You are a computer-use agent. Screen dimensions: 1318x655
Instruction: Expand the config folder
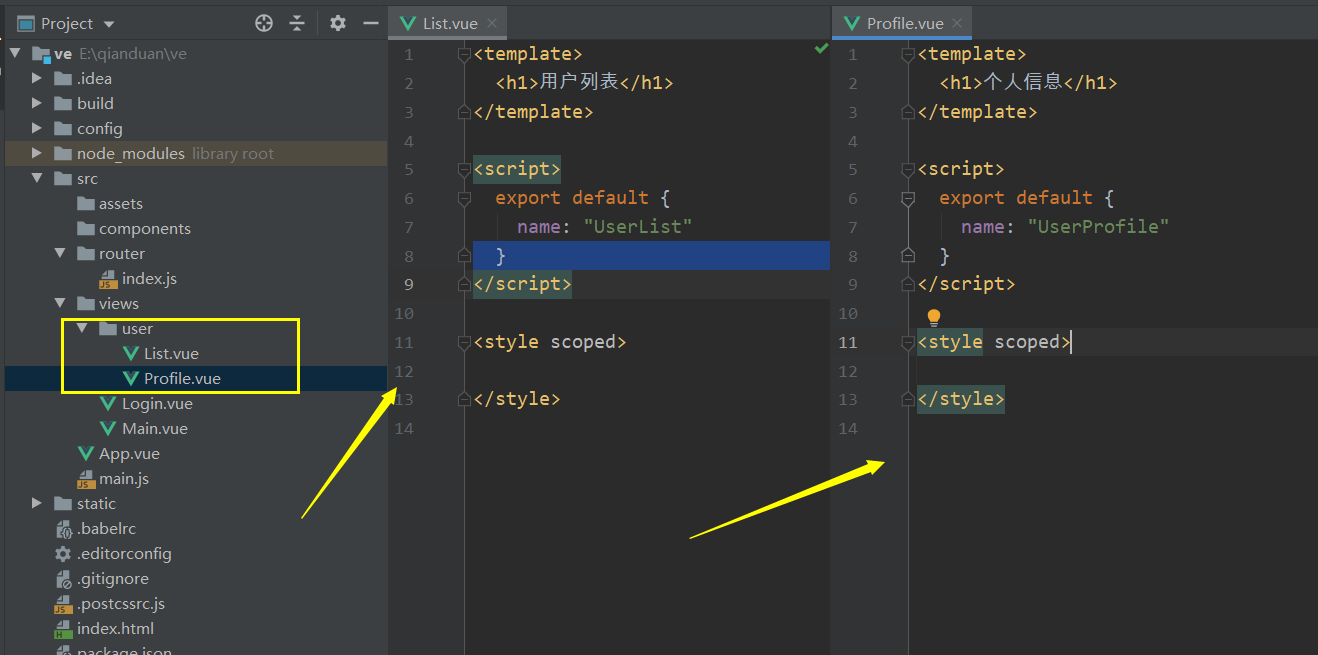(37, 128)
